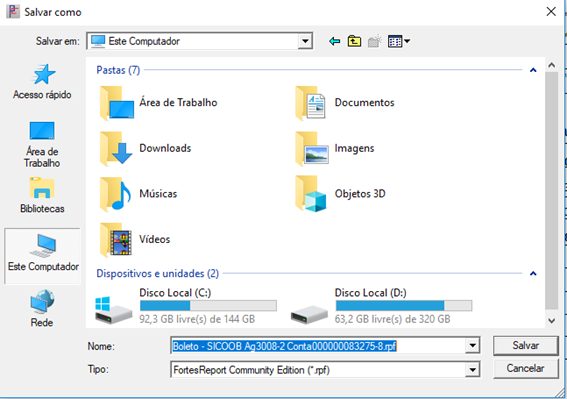Click '63,2 GB livre(s) de 320 GB' text
The width and height of the screenshot is (567, 399).
(392, 319)
